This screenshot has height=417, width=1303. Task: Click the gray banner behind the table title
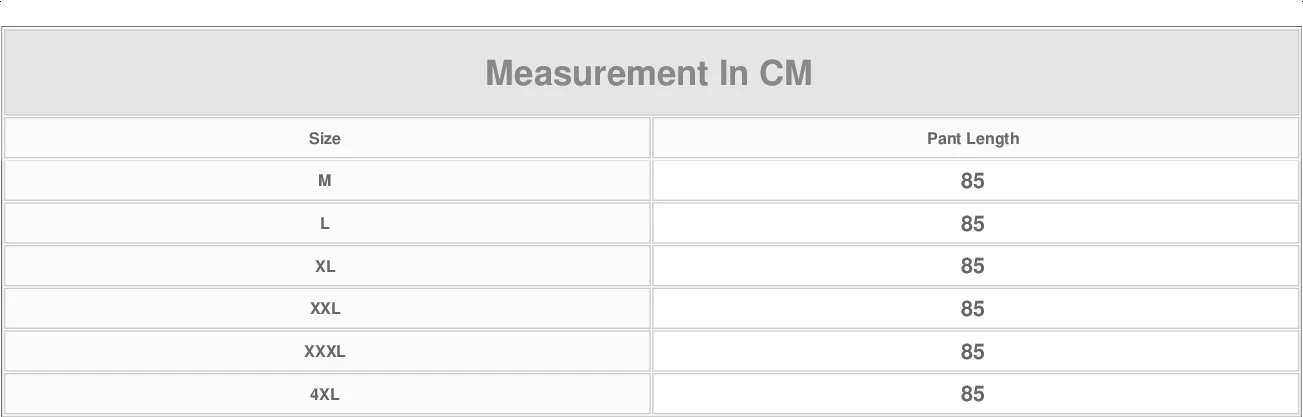[x=650, y=72]
